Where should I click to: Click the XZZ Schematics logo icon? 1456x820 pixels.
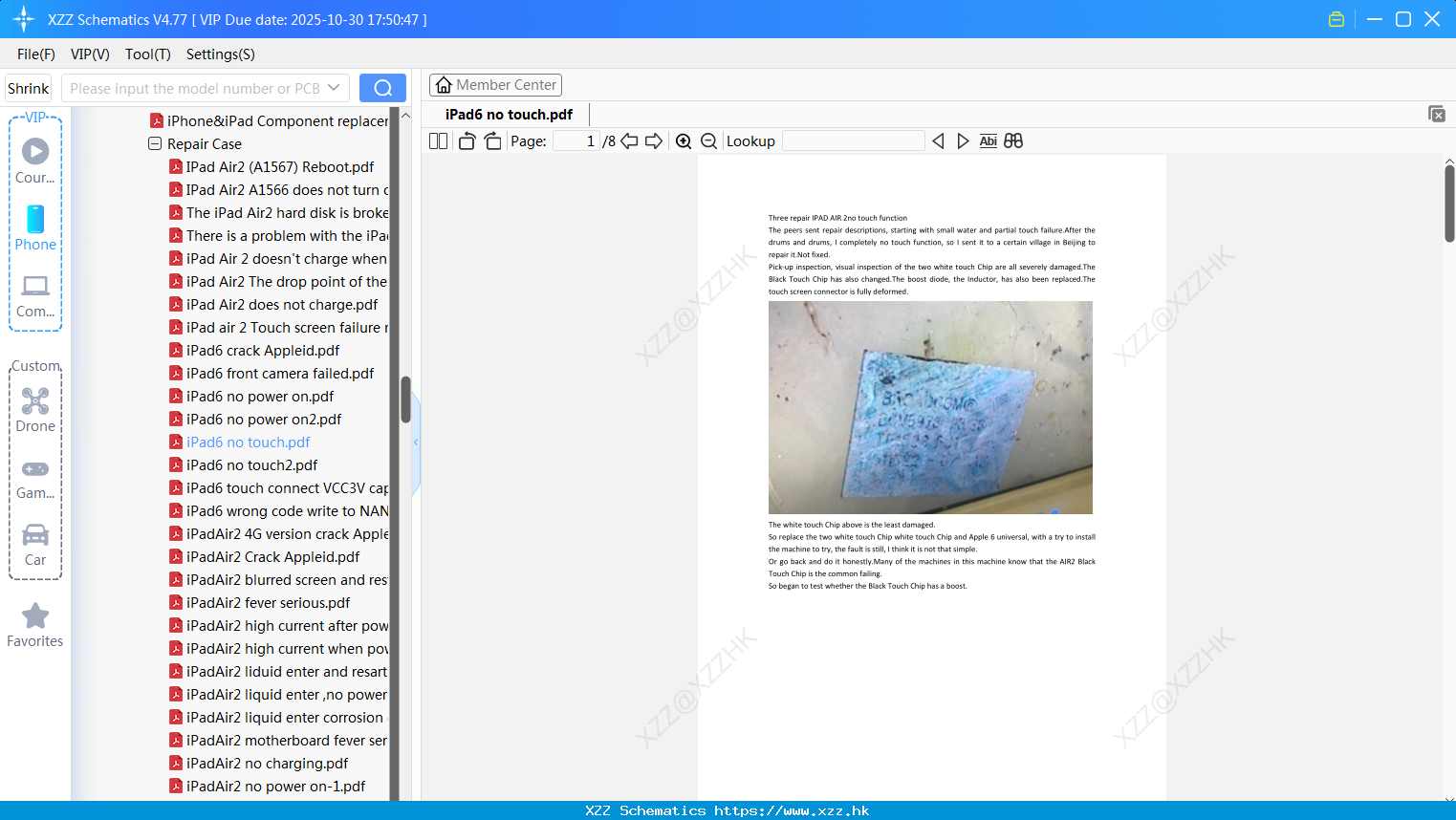[x=24, y=19]
